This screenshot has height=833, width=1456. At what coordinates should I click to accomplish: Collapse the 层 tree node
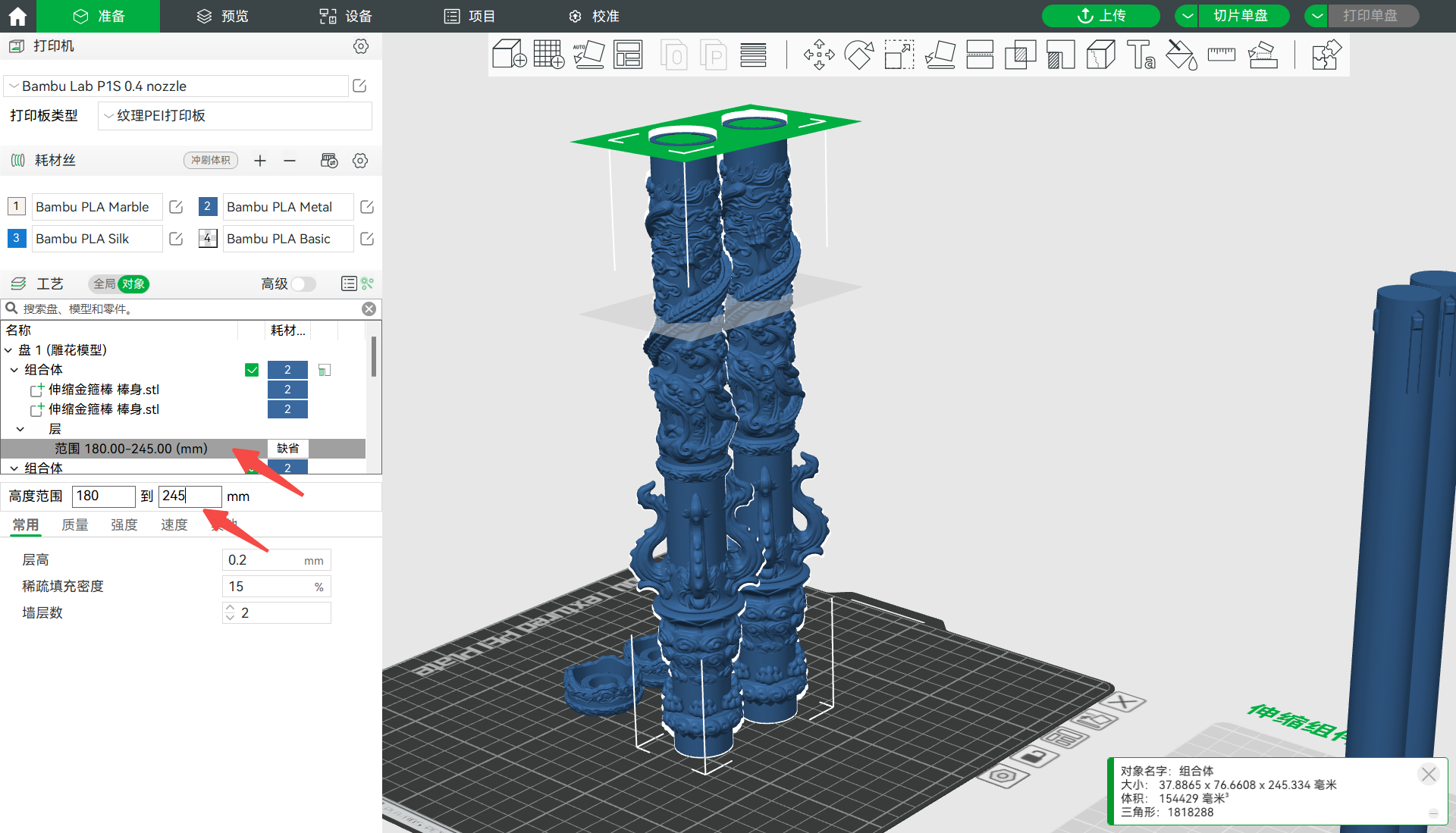(x=20, y=429)
